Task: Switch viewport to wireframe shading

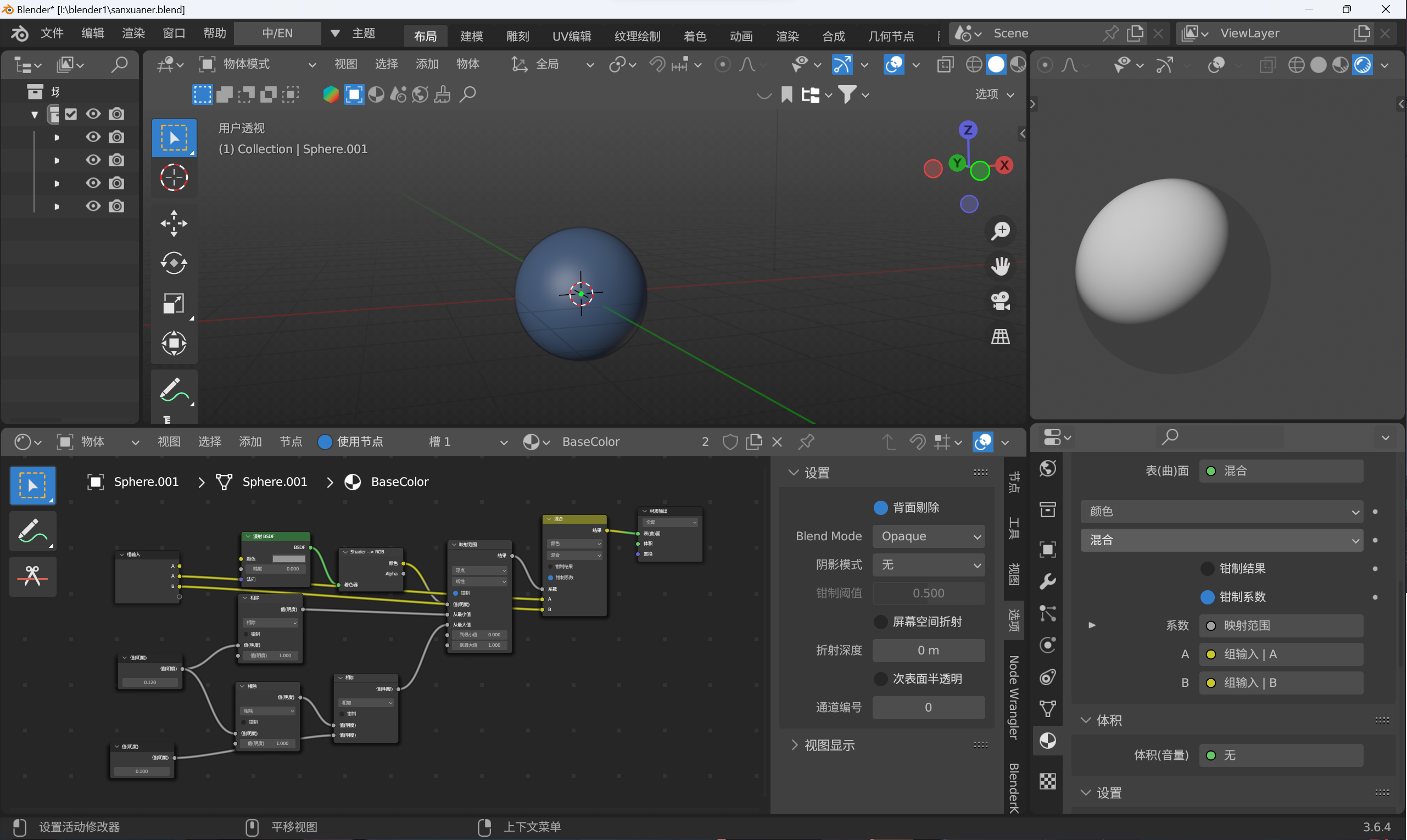Action: pyautogui.click(x=974, y=65)
